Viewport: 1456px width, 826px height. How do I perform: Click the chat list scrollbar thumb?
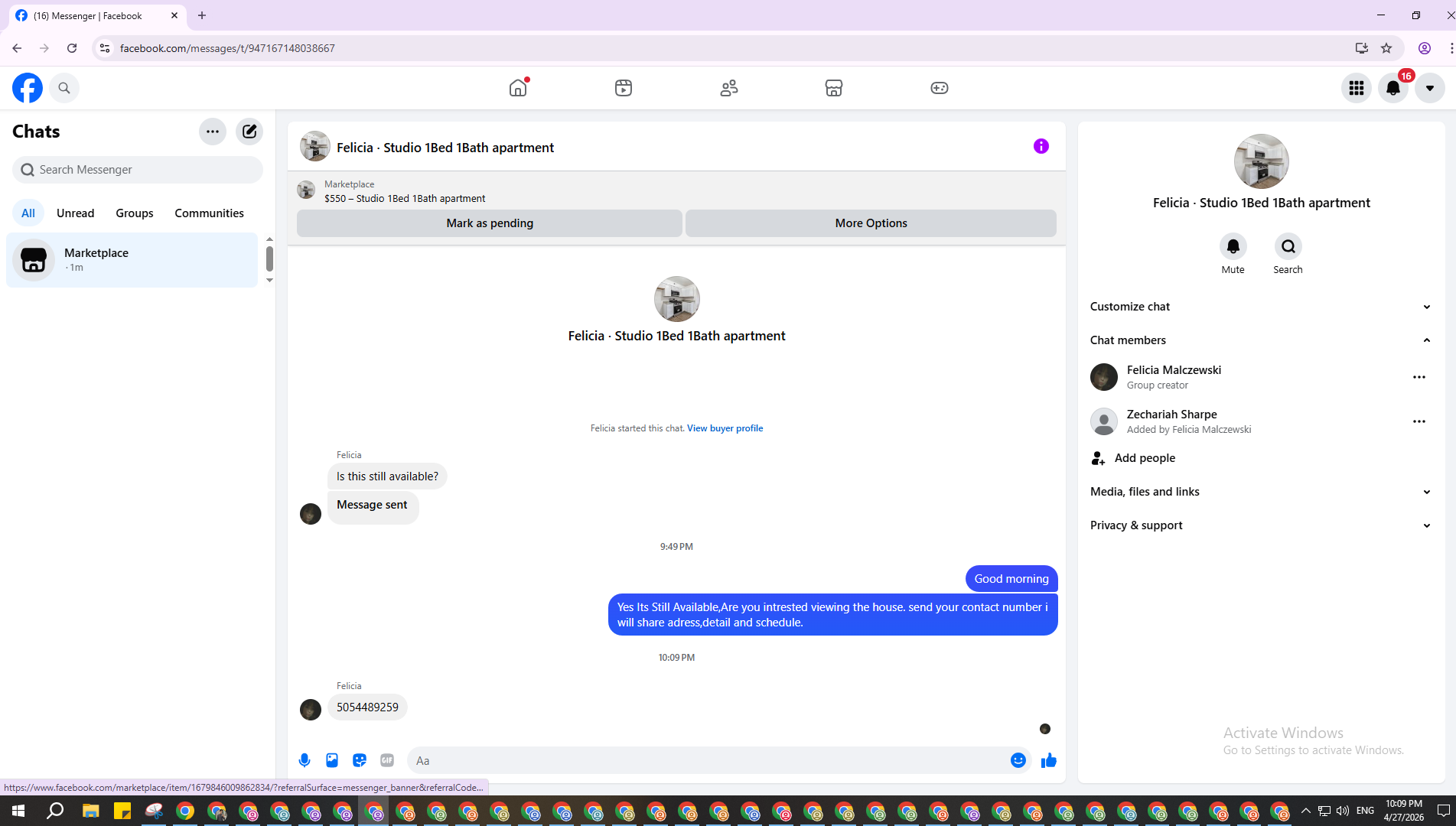(x=269, y=259)
